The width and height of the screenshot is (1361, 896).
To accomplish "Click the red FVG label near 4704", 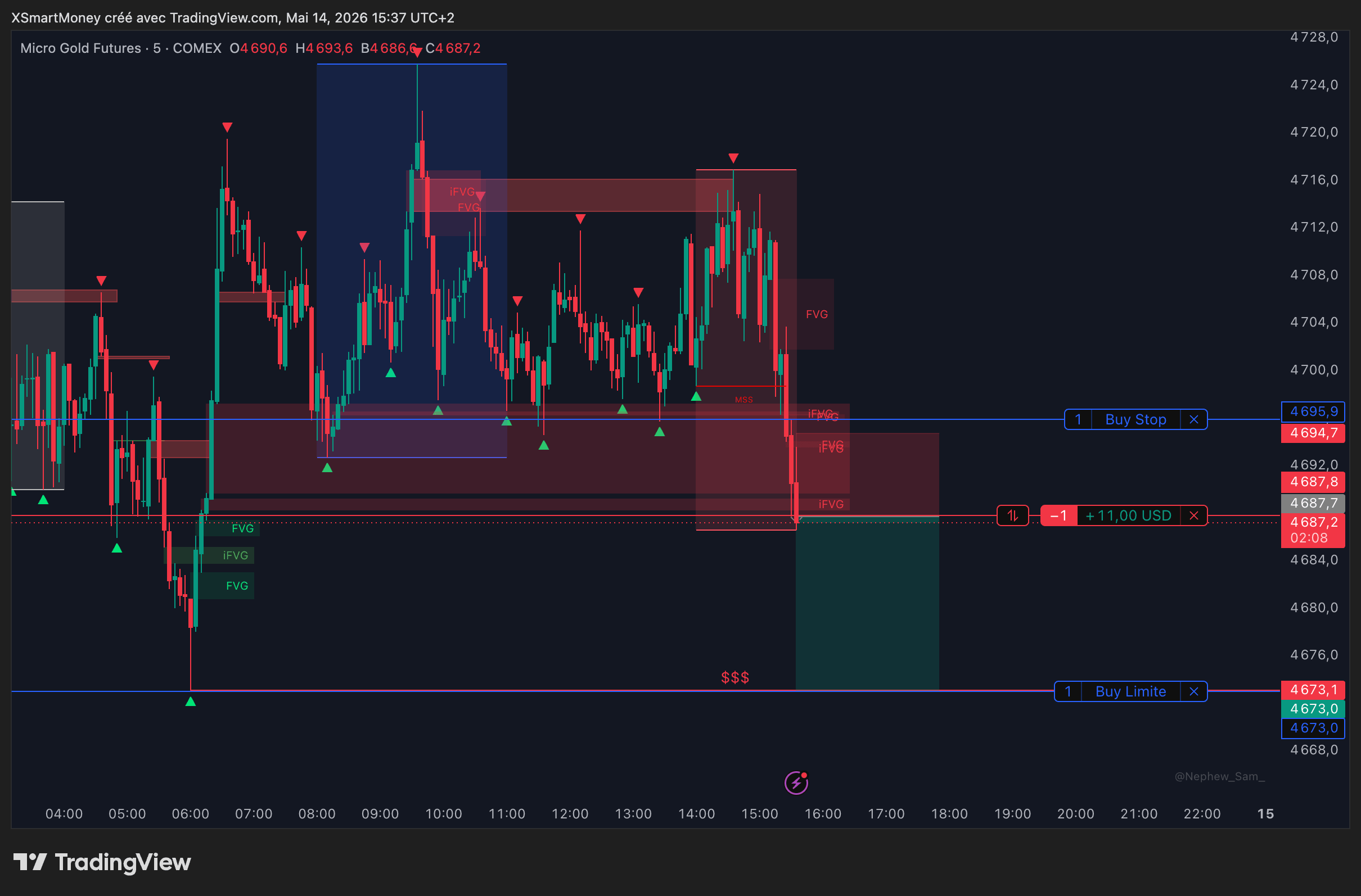I will coord(817,314).
